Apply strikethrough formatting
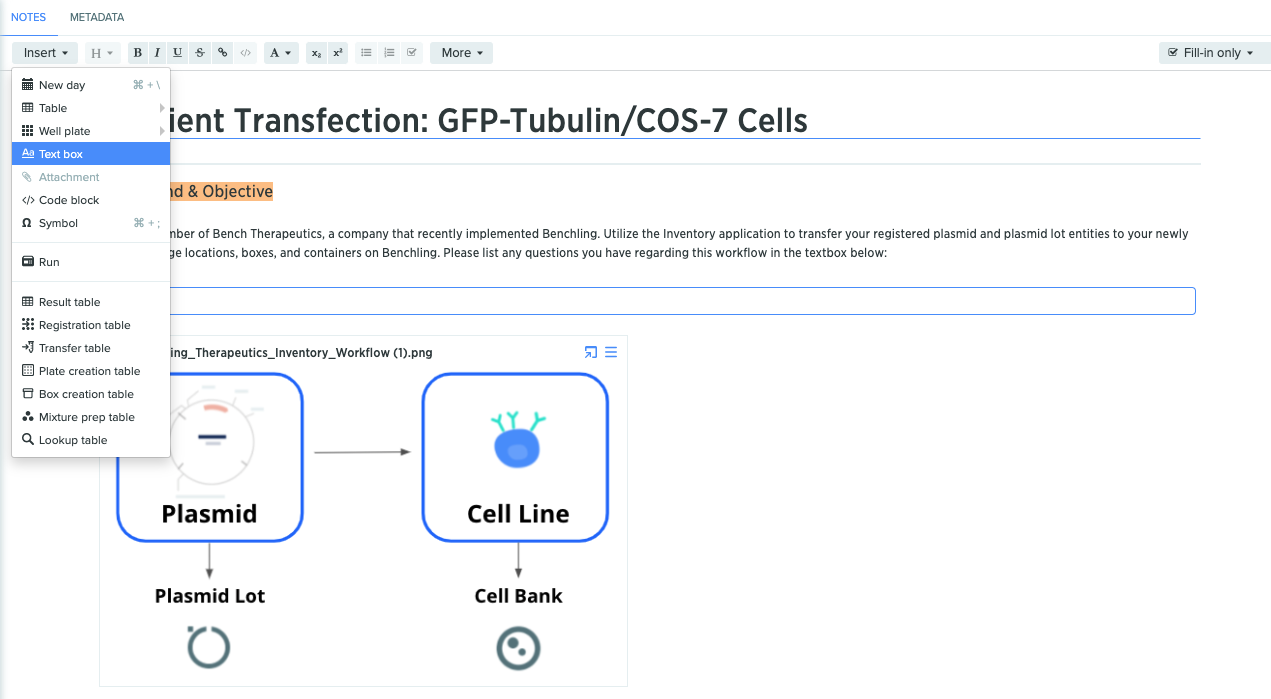The image size is (1271, 699). coord(200,53)
